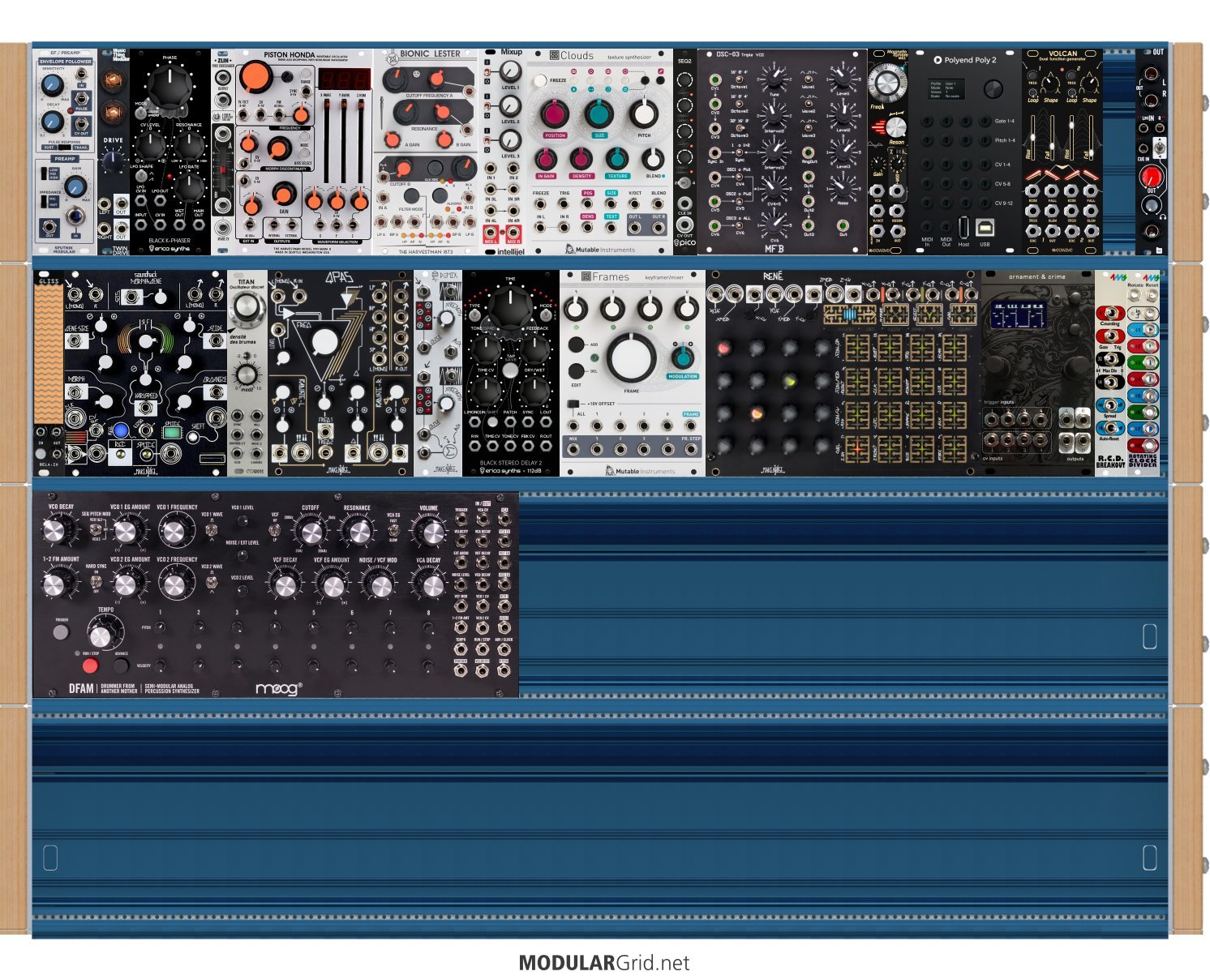Screen dimensions: 1210x980
Task: Flip the Frames +10V OFFSET switch
Action: 575,403
